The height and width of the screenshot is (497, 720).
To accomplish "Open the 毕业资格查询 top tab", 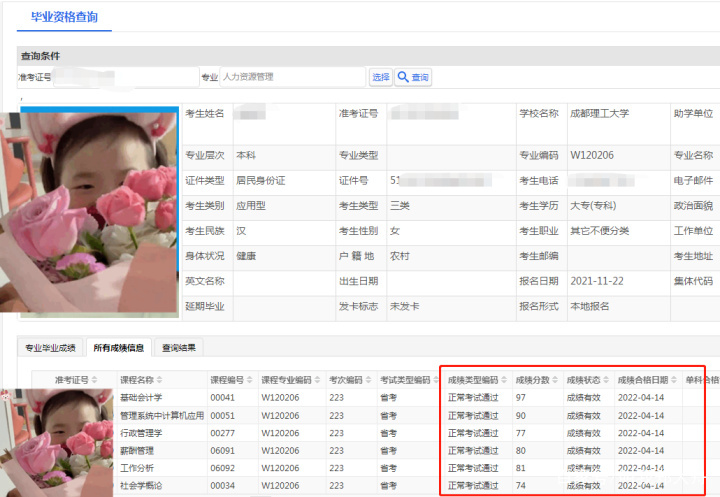I will (x=64, y=17).
